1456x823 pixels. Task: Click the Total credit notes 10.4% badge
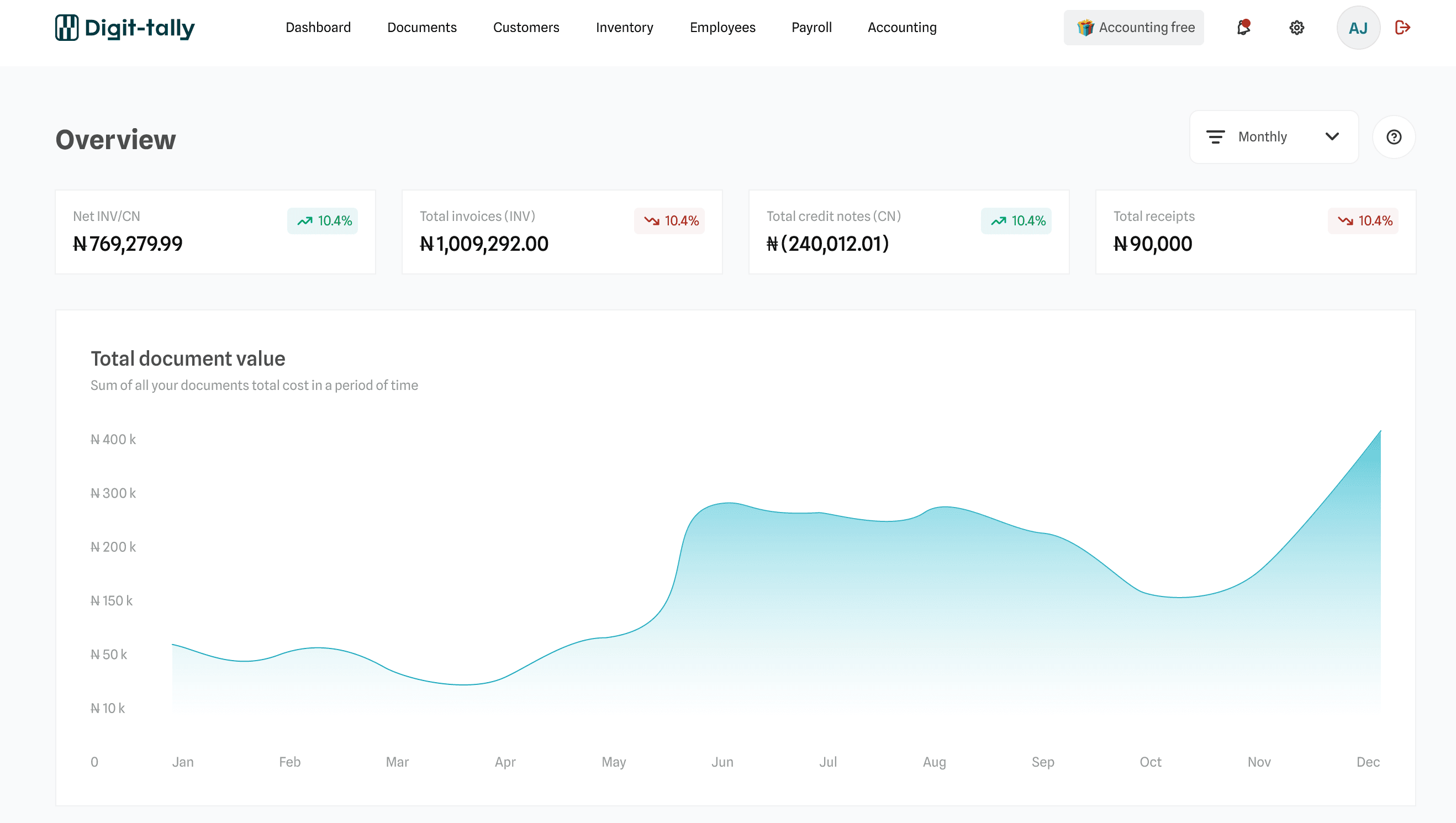(x=1016, y=220)
